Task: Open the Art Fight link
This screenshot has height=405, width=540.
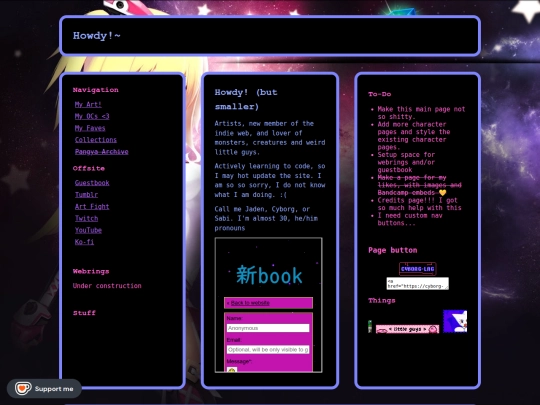Action: [x=92, y=207]
